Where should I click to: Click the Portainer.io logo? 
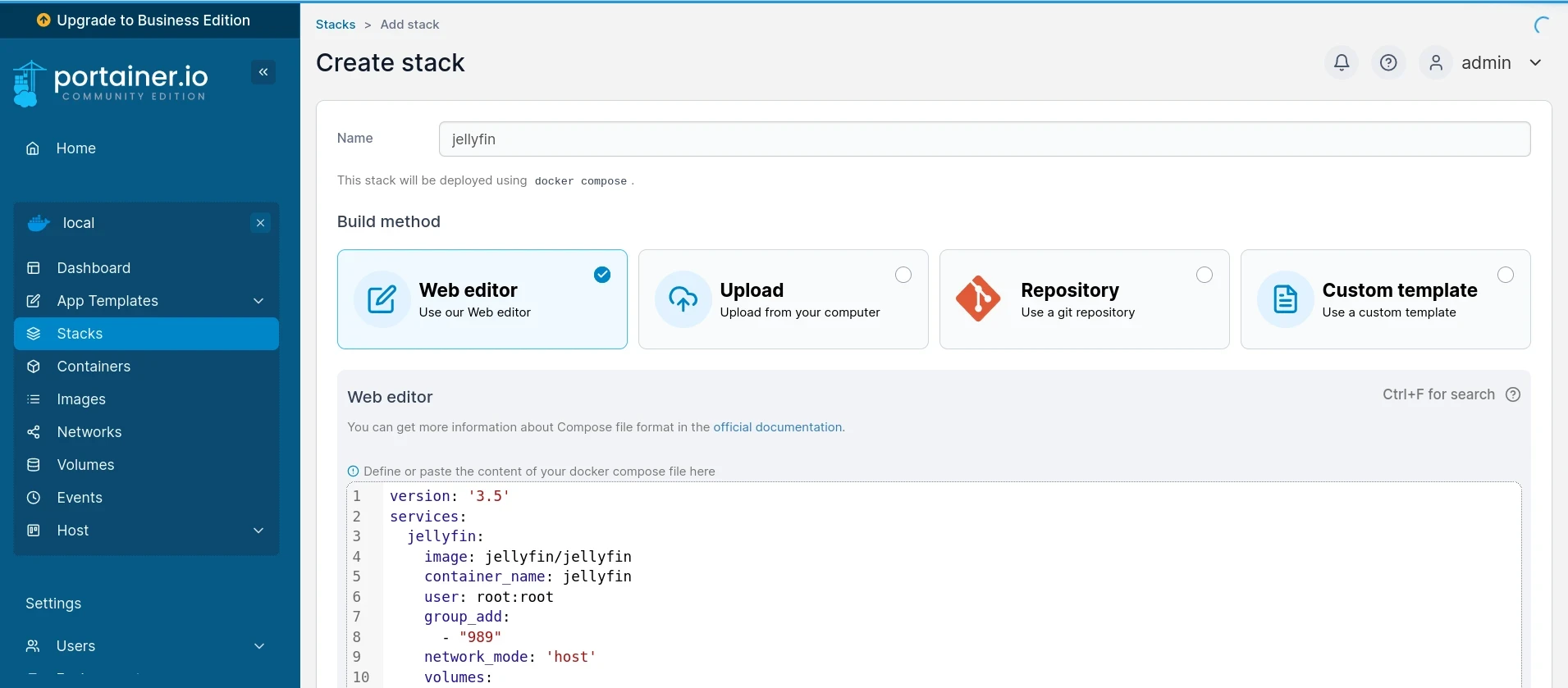click(112, 84)
